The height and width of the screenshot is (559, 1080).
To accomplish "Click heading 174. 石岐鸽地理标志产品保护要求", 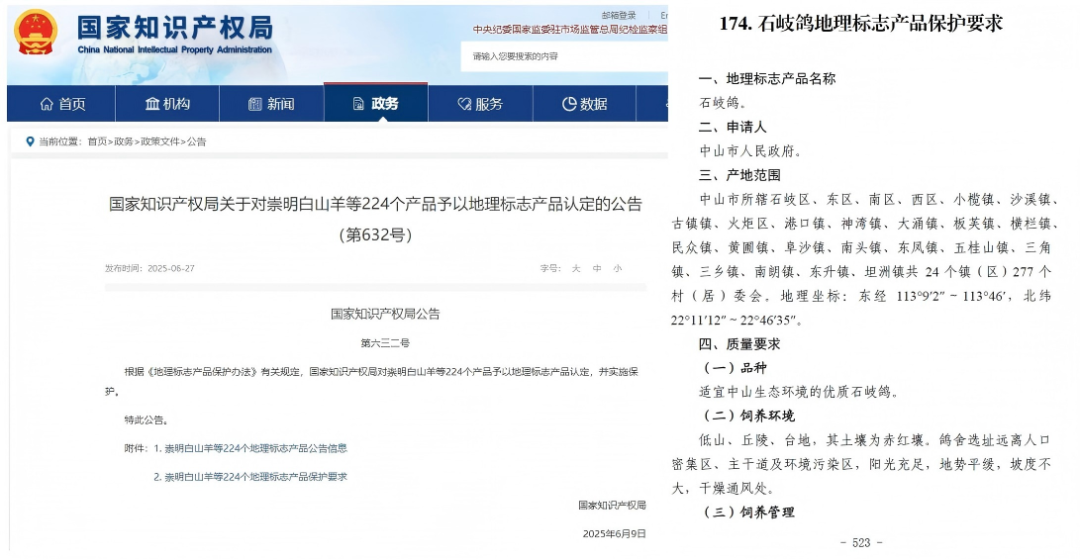I will (x=861, y=23).
